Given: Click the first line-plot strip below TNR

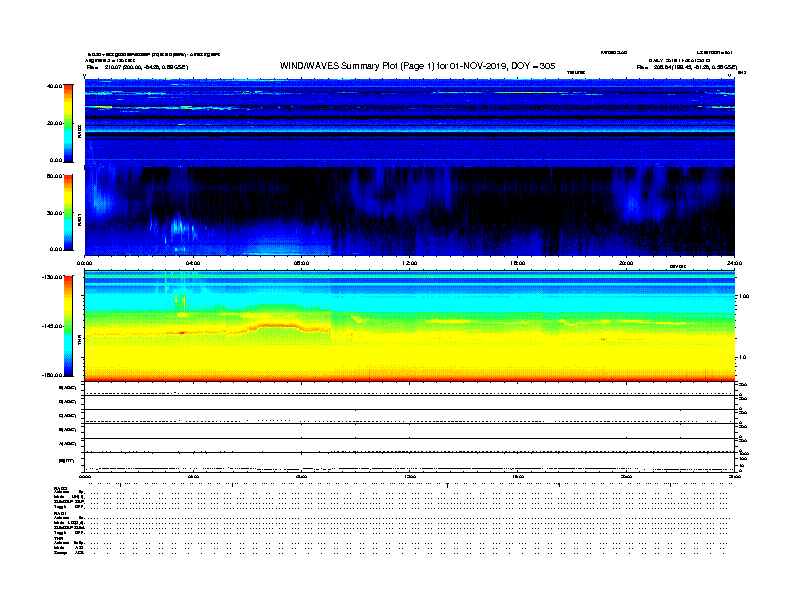Looking at the screenshot, I should click(x=410, y=389).
